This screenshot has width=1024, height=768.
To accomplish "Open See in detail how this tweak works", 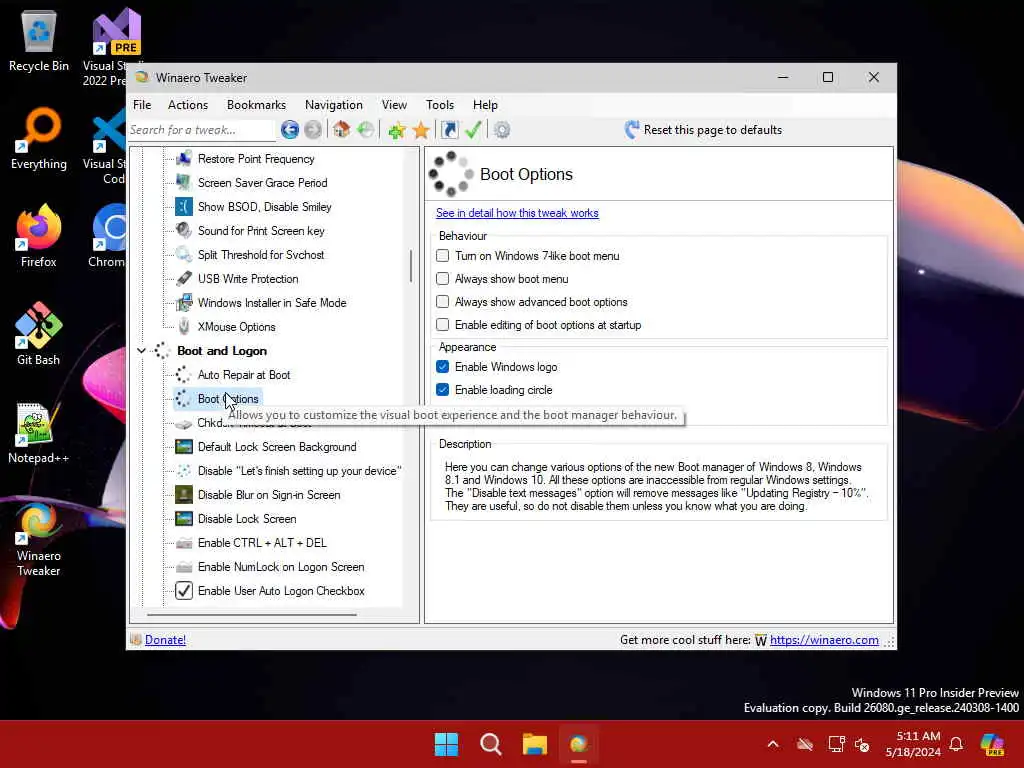I will (x=517, y=213).
